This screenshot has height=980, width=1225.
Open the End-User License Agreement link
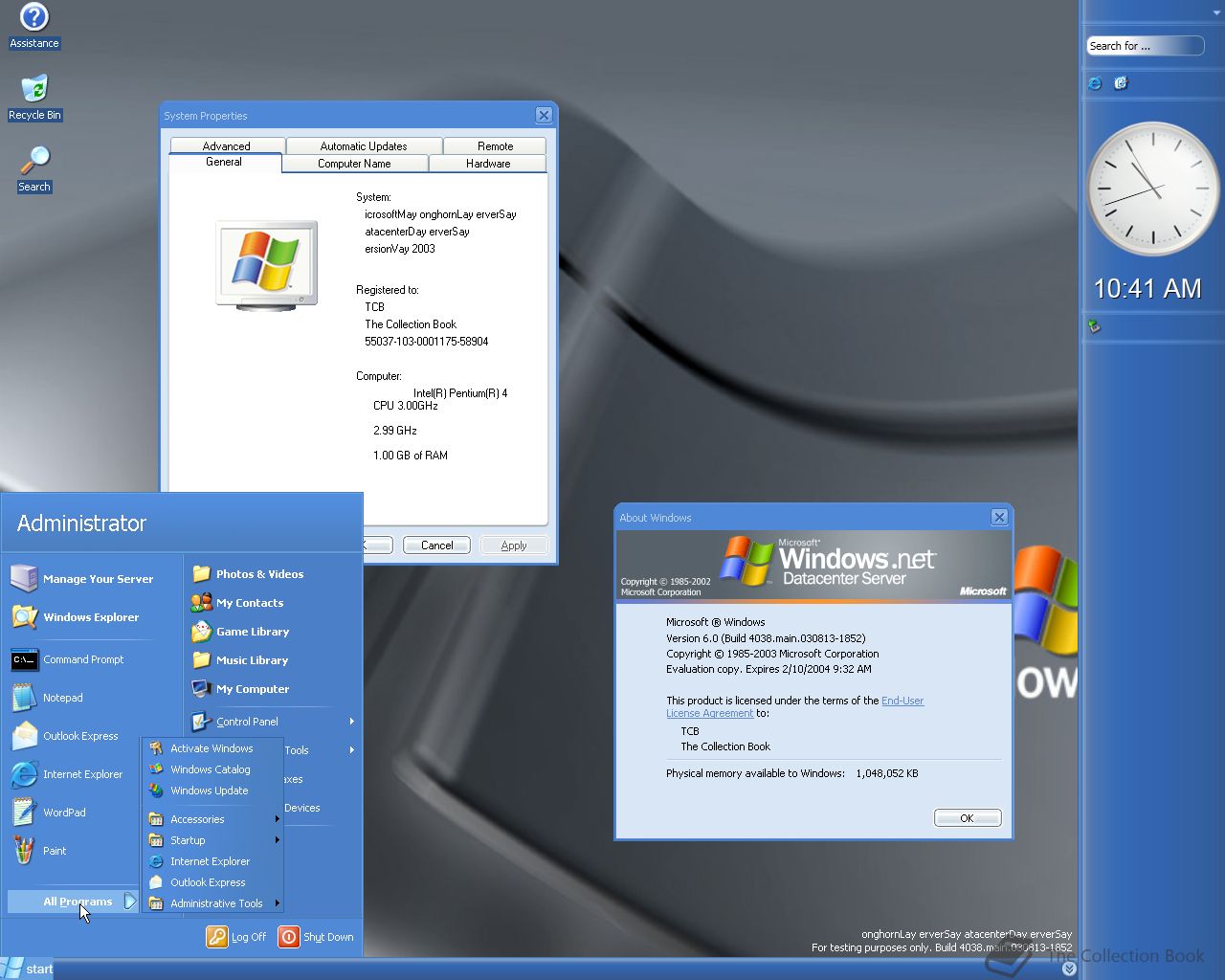pyautogui.click(x=794, y=706)
